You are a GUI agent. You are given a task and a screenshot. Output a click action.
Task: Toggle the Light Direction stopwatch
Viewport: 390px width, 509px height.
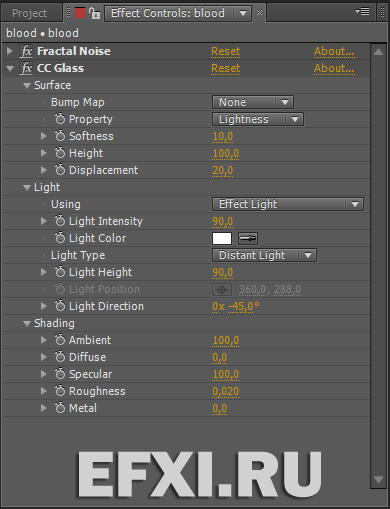(60, 306)
